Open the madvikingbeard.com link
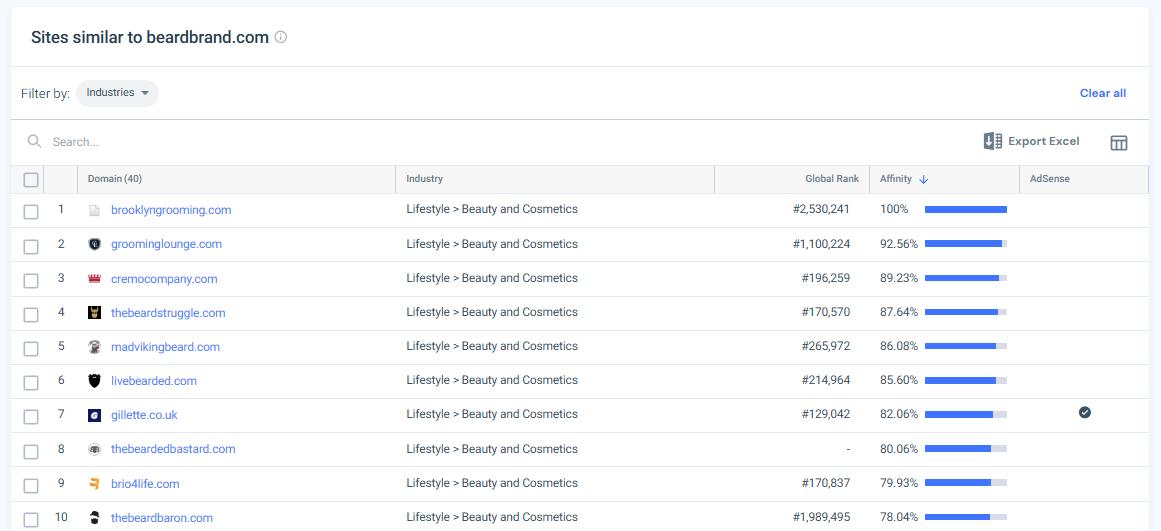 [165, 347]
